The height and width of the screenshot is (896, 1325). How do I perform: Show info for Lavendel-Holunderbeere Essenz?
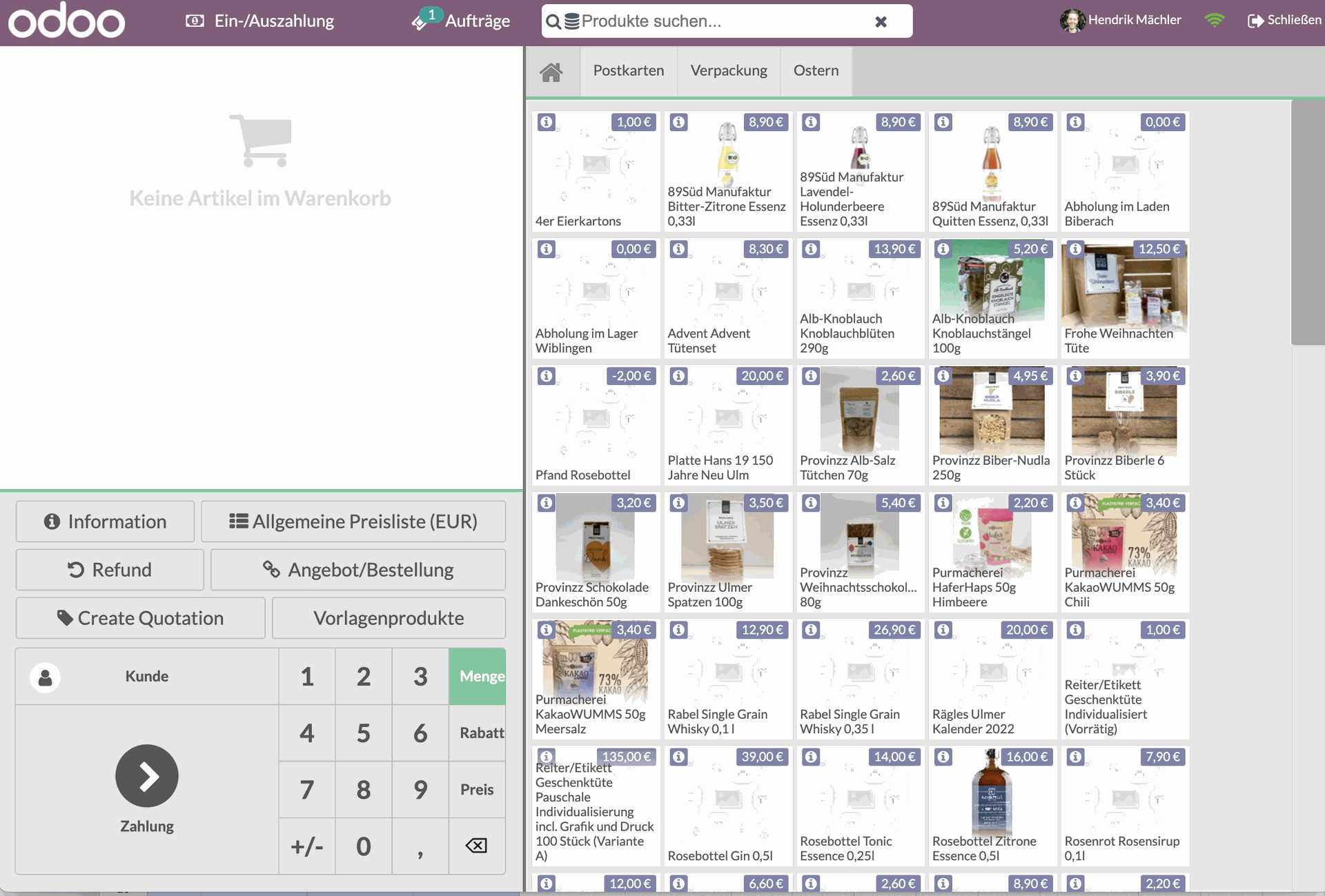coord(812,122)
